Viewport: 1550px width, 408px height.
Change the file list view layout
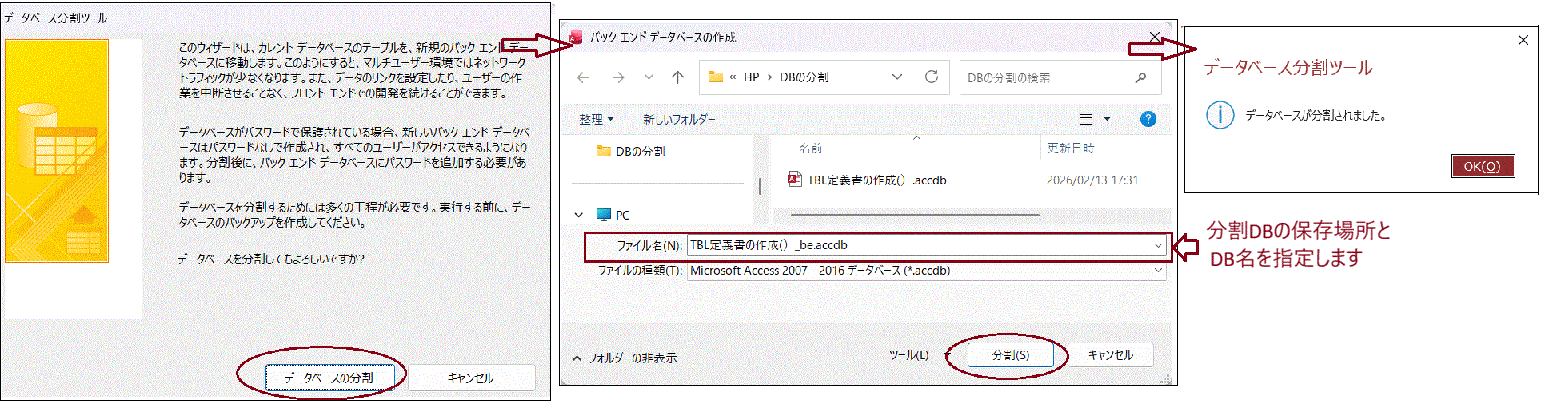1086,119
